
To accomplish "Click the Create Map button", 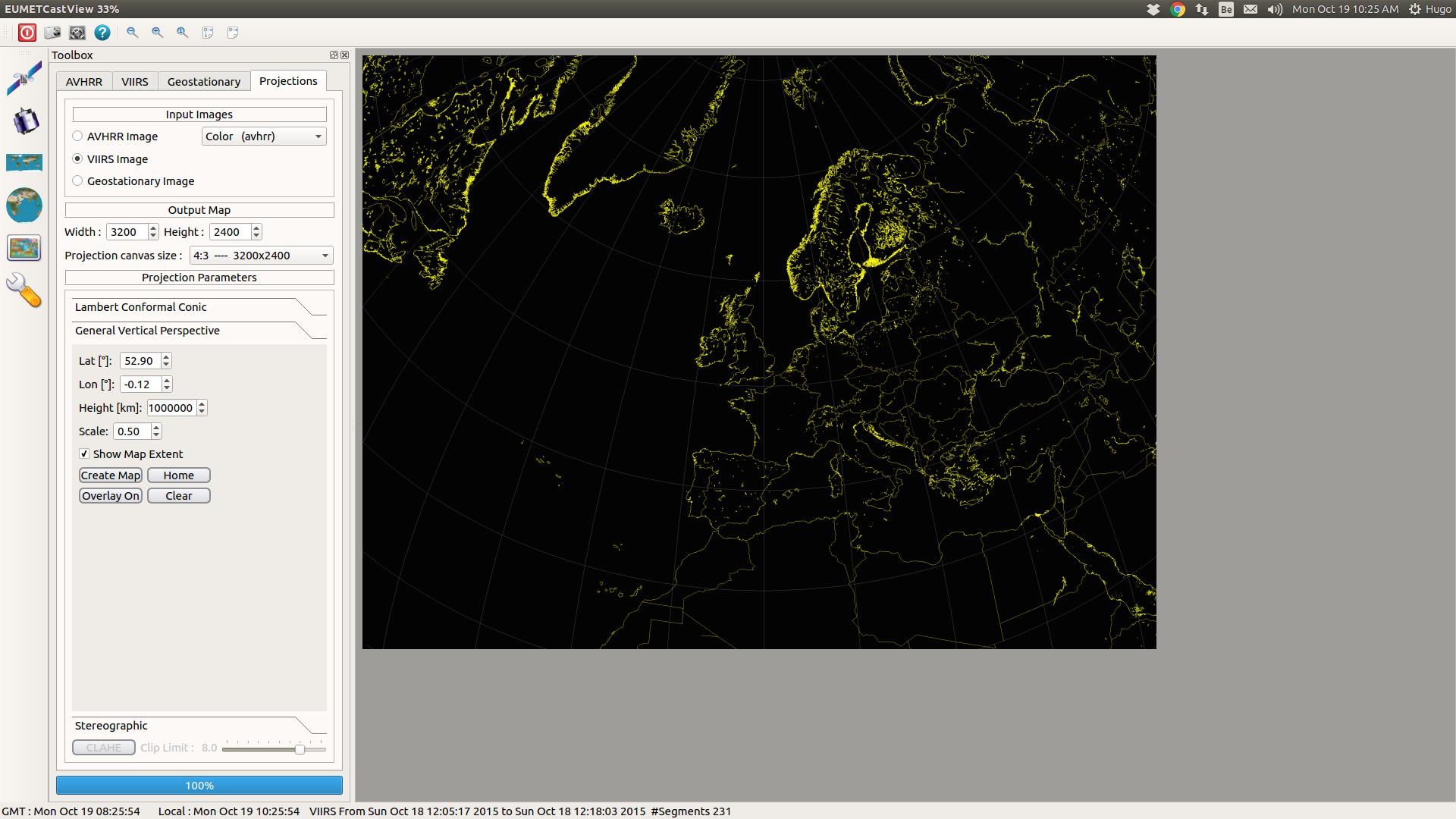I will (111, 475).
